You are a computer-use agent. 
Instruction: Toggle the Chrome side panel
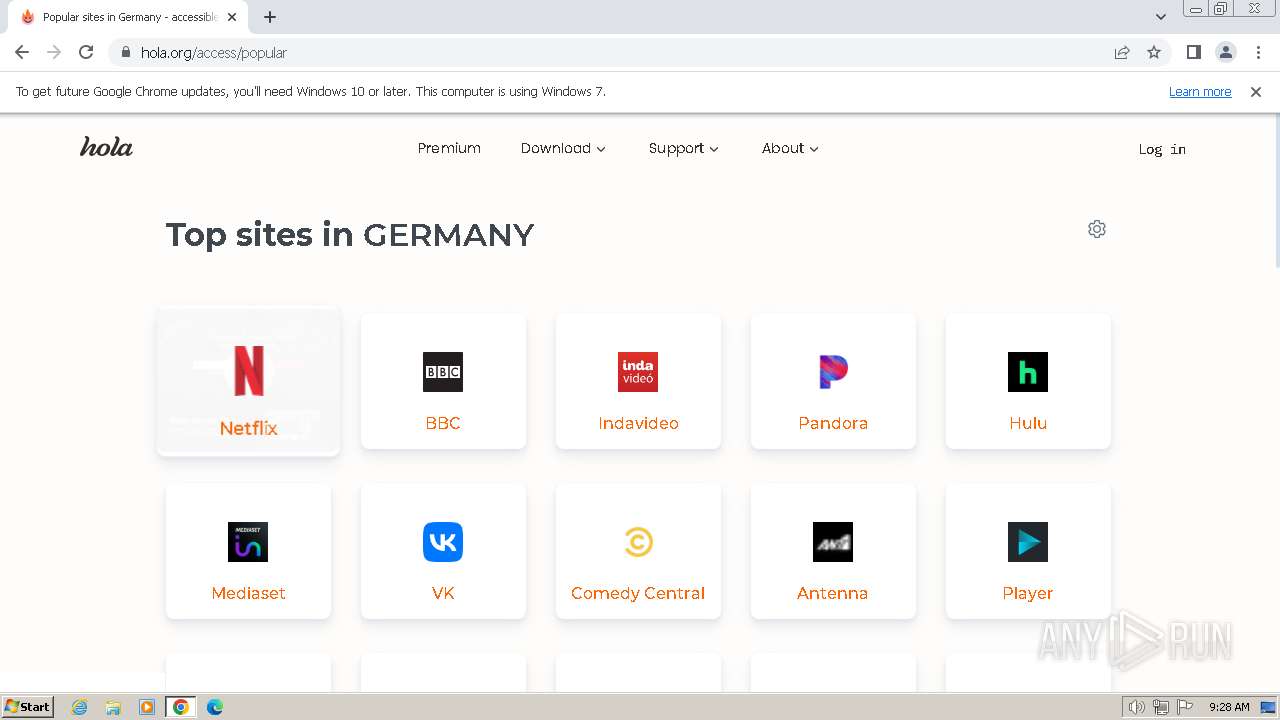click(1193, 52)
